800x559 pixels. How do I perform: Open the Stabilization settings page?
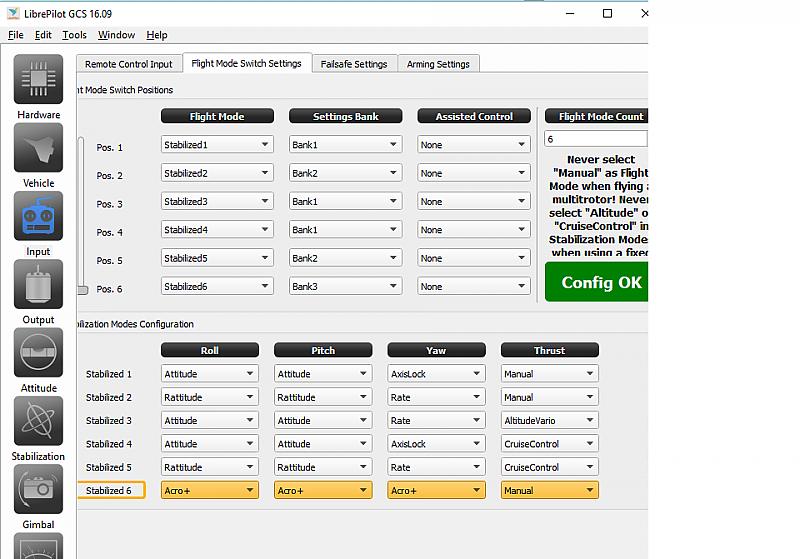click(x=38, y=421)
